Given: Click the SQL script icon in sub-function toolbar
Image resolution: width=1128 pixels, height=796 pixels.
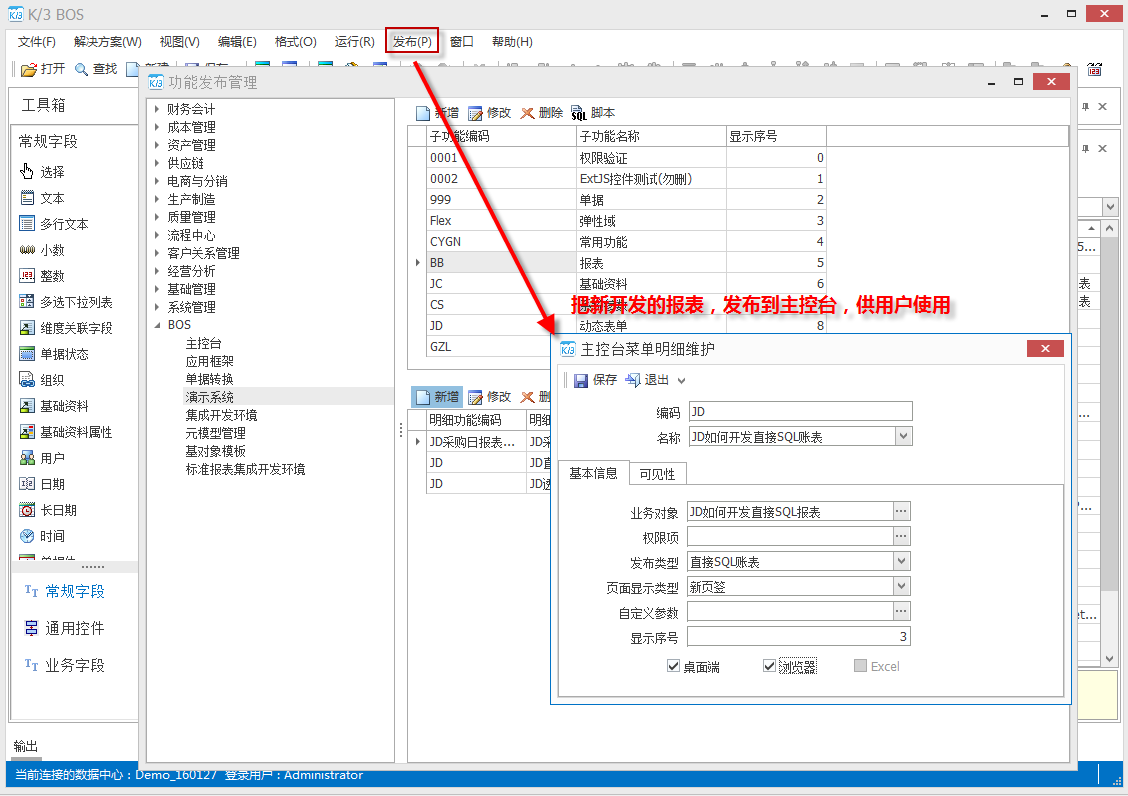Looking at the screenshot, I should point(578,113).
